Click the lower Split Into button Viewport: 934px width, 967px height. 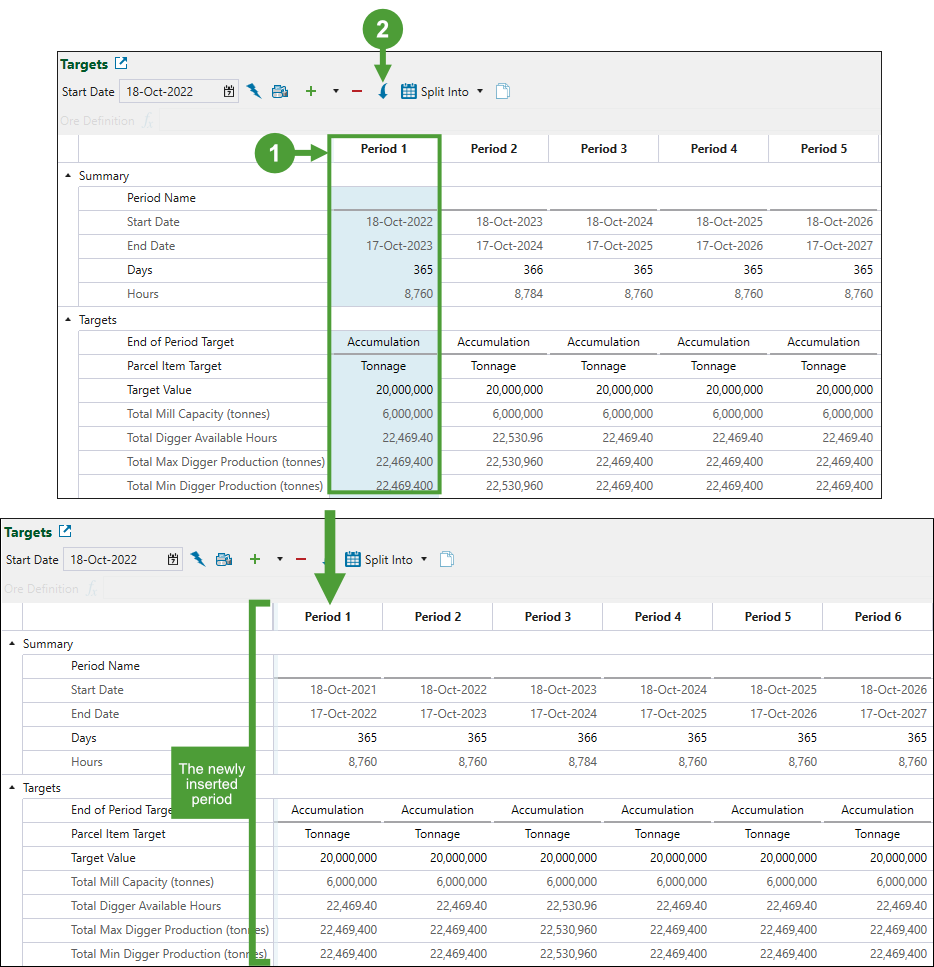click(x=379, y=559)
